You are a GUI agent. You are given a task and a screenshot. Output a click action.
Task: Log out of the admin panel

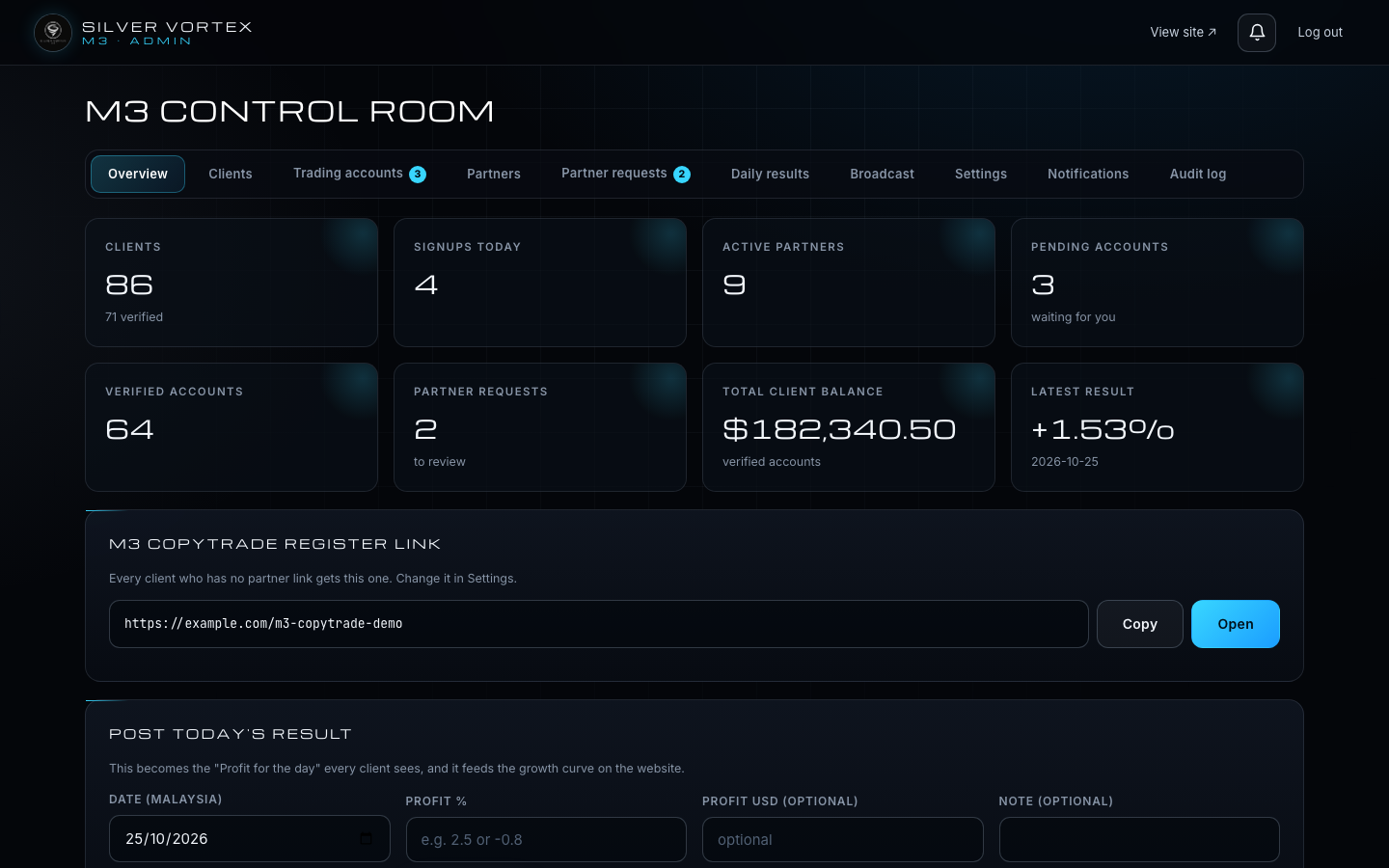1320,33
